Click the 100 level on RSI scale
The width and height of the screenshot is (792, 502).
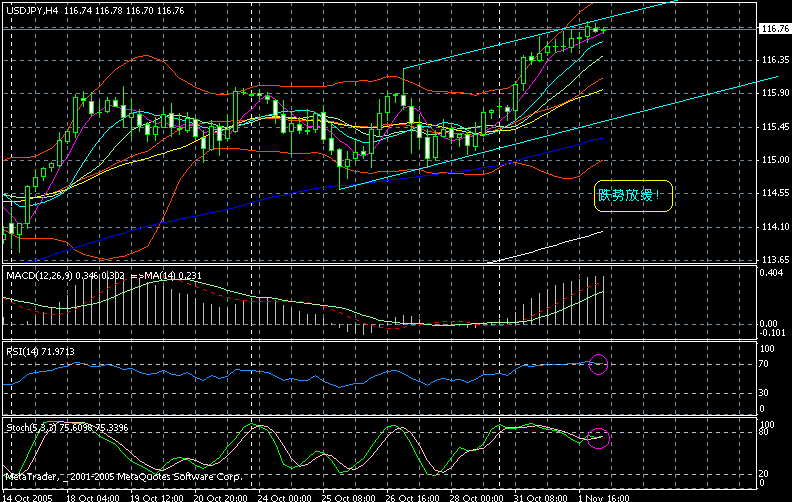coord(767,349)
